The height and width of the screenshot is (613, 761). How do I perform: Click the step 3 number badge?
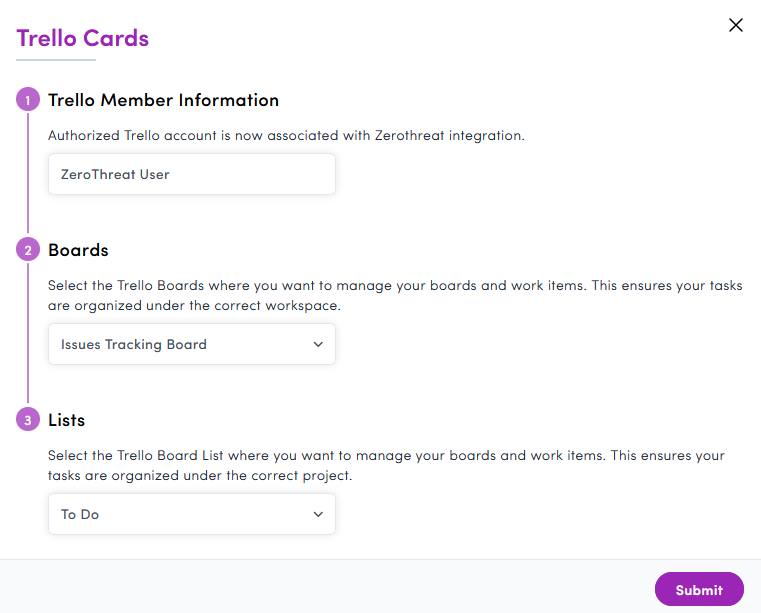click(28, 420)
